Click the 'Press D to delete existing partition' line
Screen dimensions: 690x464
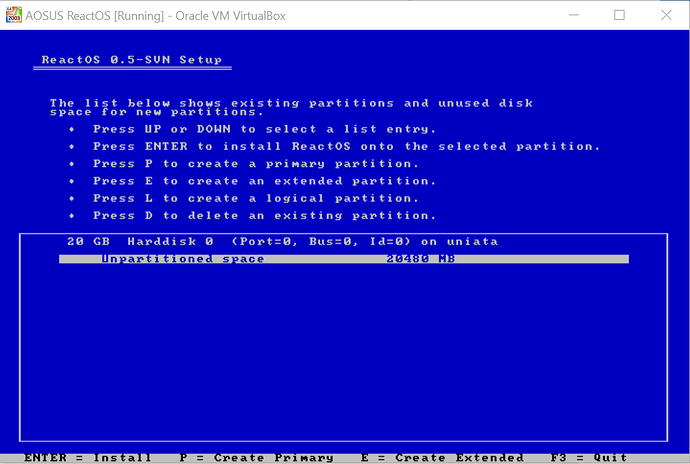tap(264, 215)
